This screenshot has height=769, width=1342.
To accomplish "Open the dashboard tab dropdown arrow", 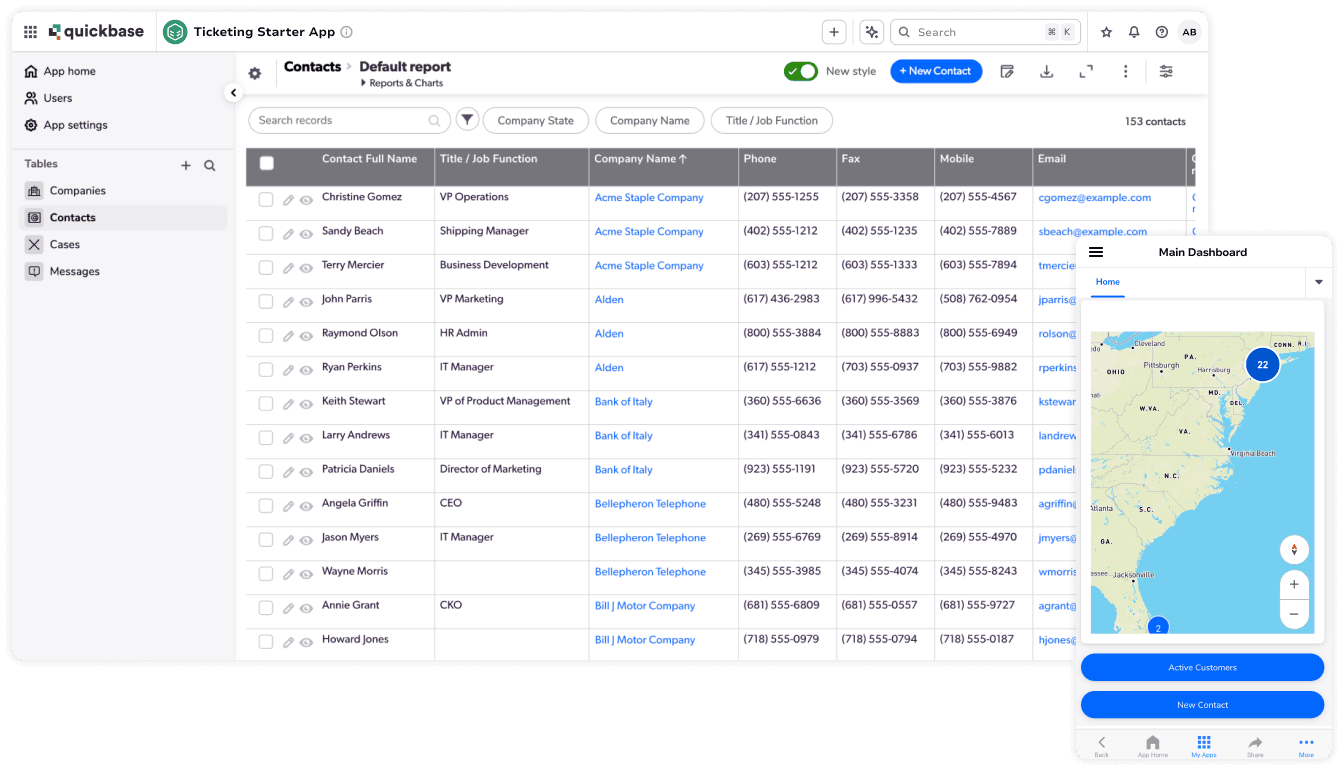I will pyautogui.click(x=1319, y=283).
